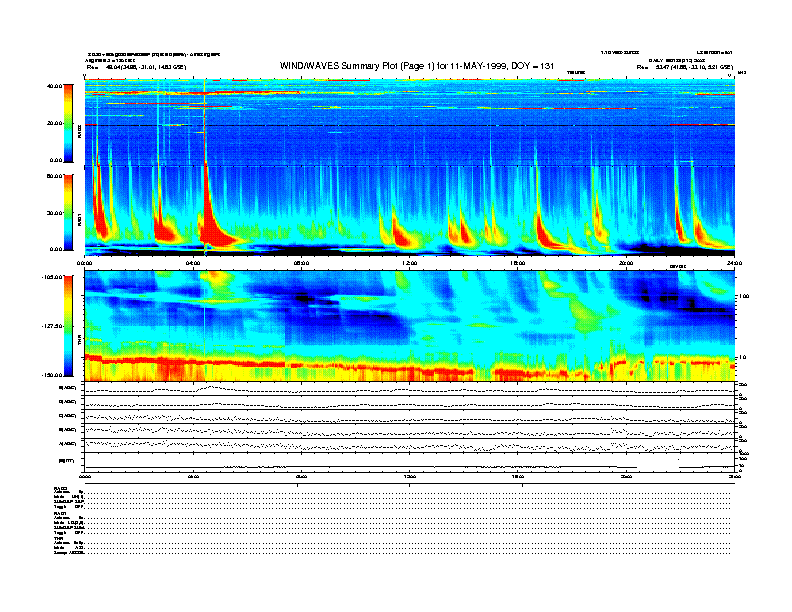Click the RAD1 vertical axis label

[x=79, y=219]
